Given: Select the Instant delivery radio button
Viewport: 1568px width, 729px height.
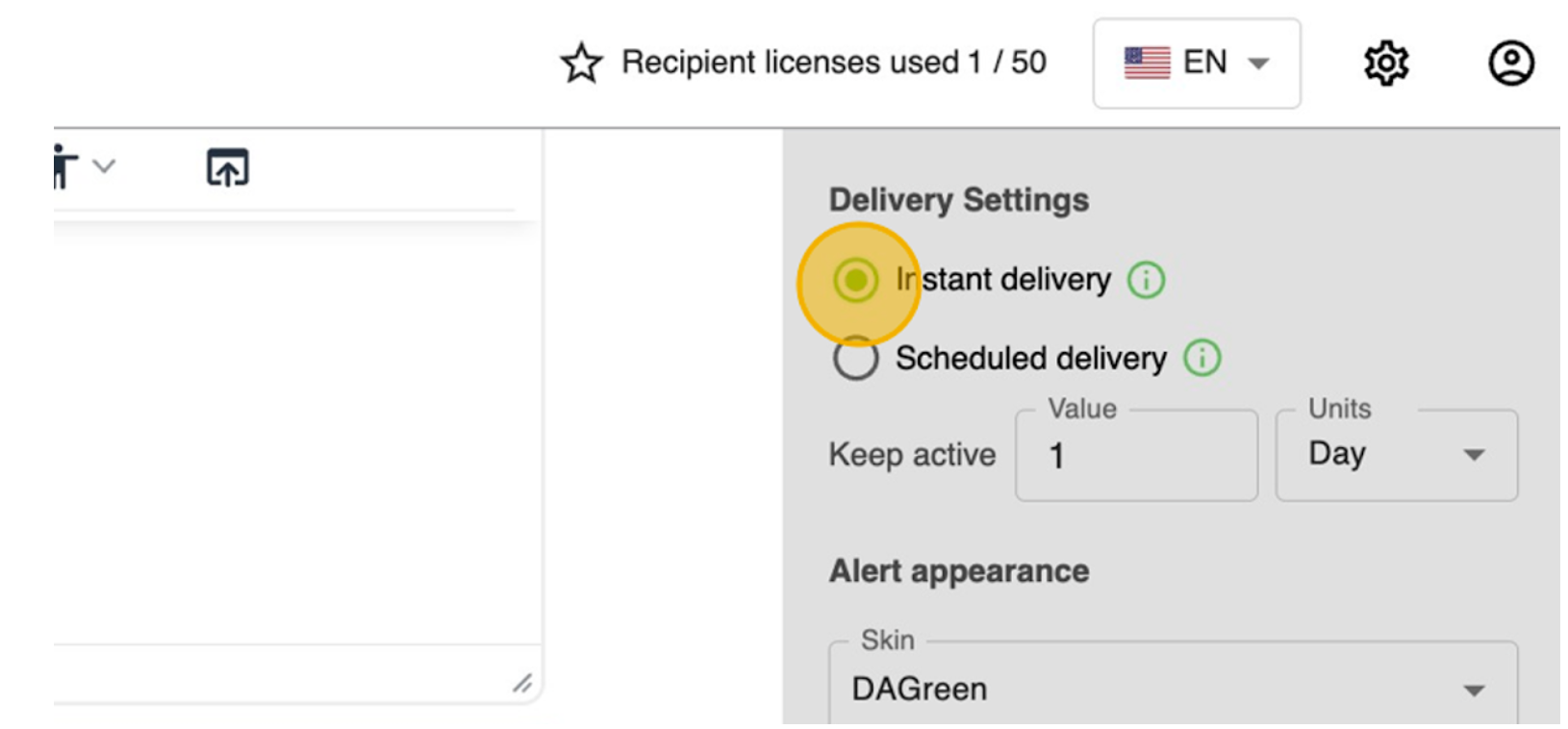Looking at the screenshot, I should 855,281.
